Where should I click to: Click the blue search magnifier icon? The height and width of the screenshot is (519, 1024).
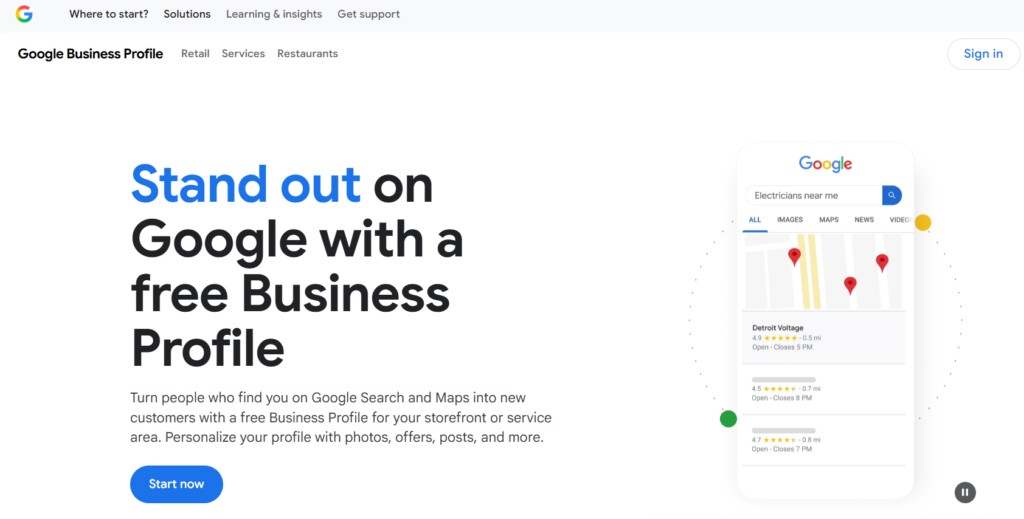(x=891, y=195)
